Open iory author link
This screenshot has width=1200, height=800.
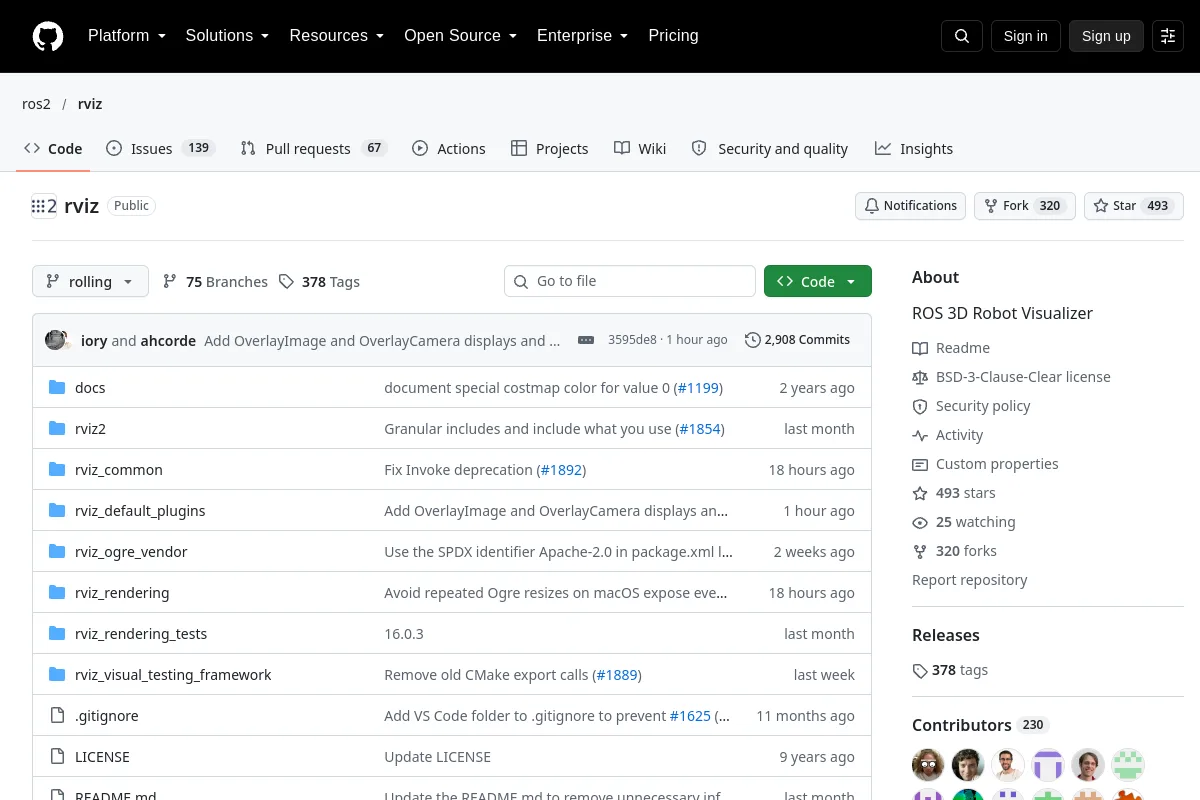tap(94, 340)
